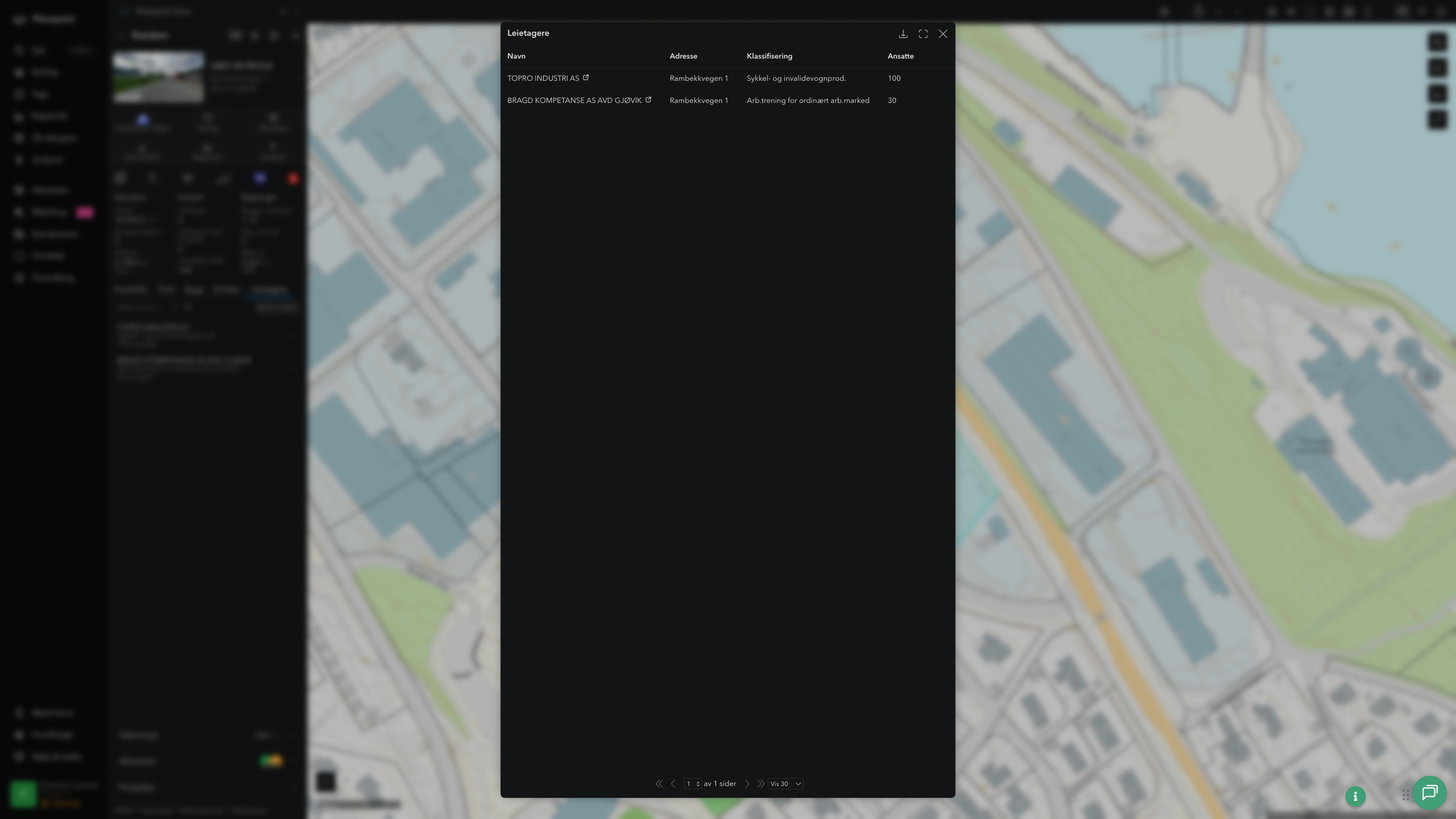Screen dimensions: 1456x819
Task: Click the employee count 100 cell
Action: click(x=894, y=78)
